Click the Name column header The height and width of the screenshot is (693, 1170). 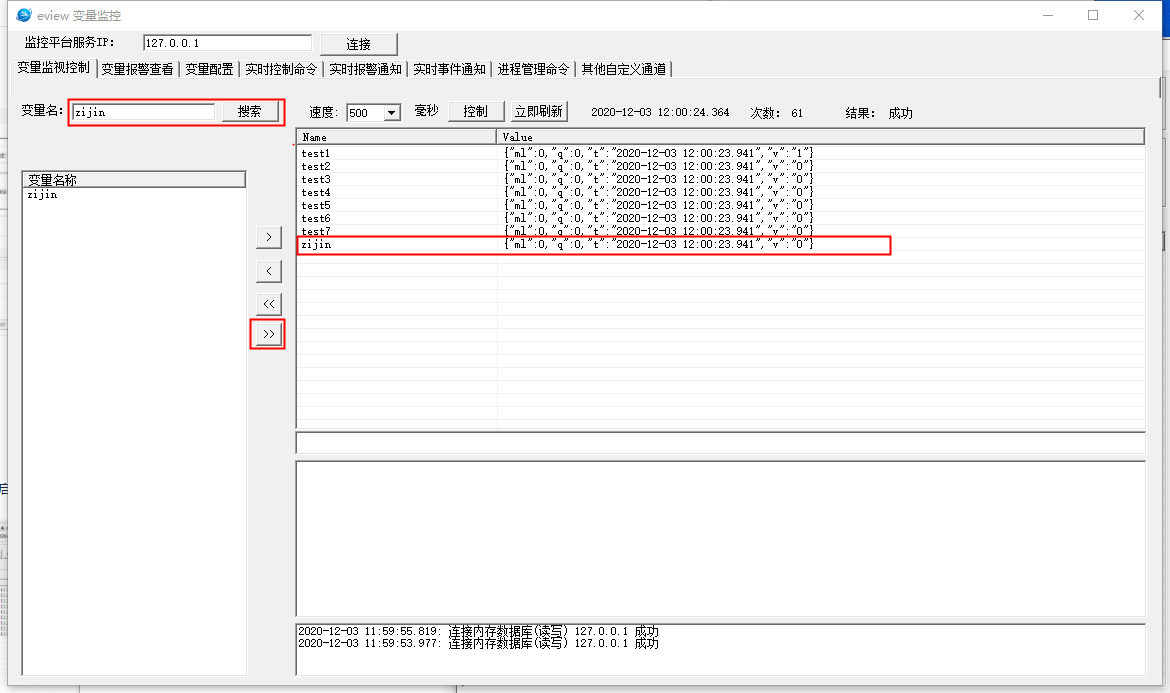[x=396, y=137]
